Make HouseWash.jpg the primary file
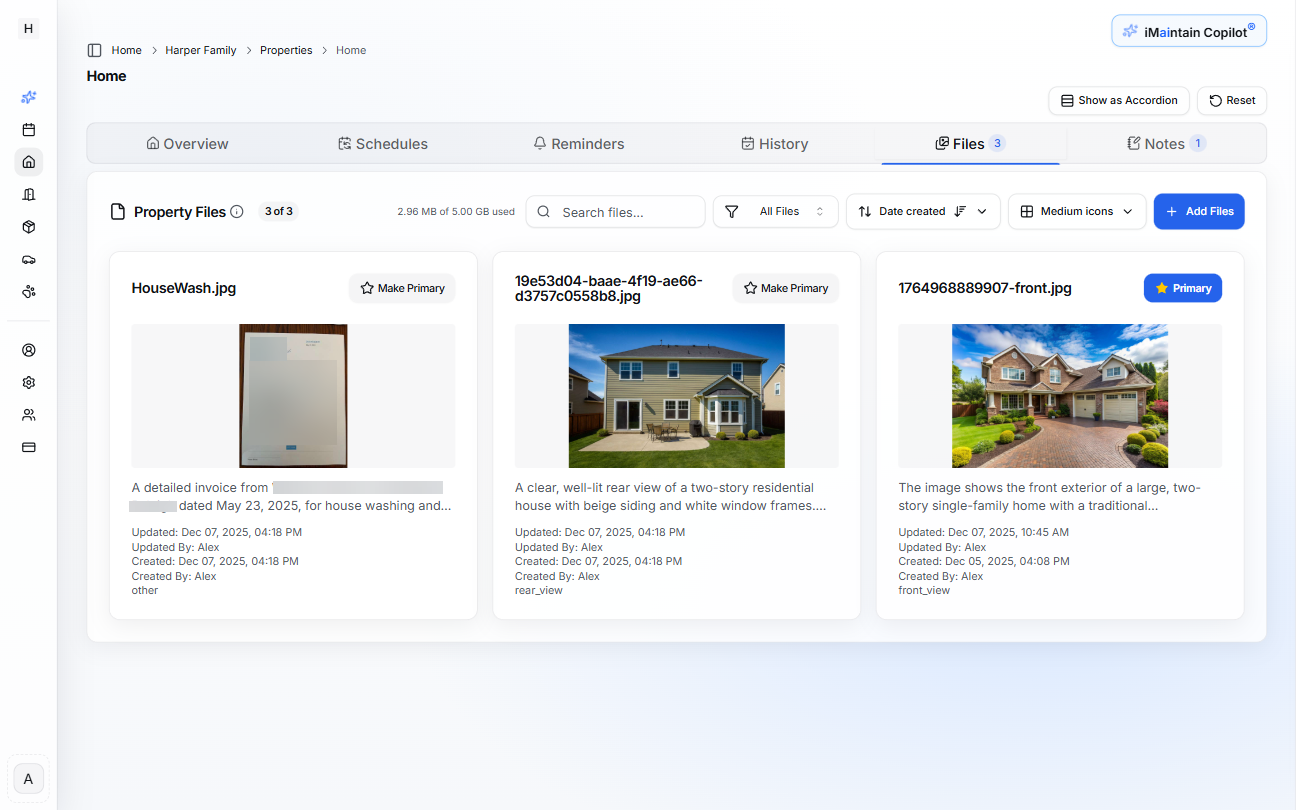Viewport: 1296px width, 810px height. point(402,287)
